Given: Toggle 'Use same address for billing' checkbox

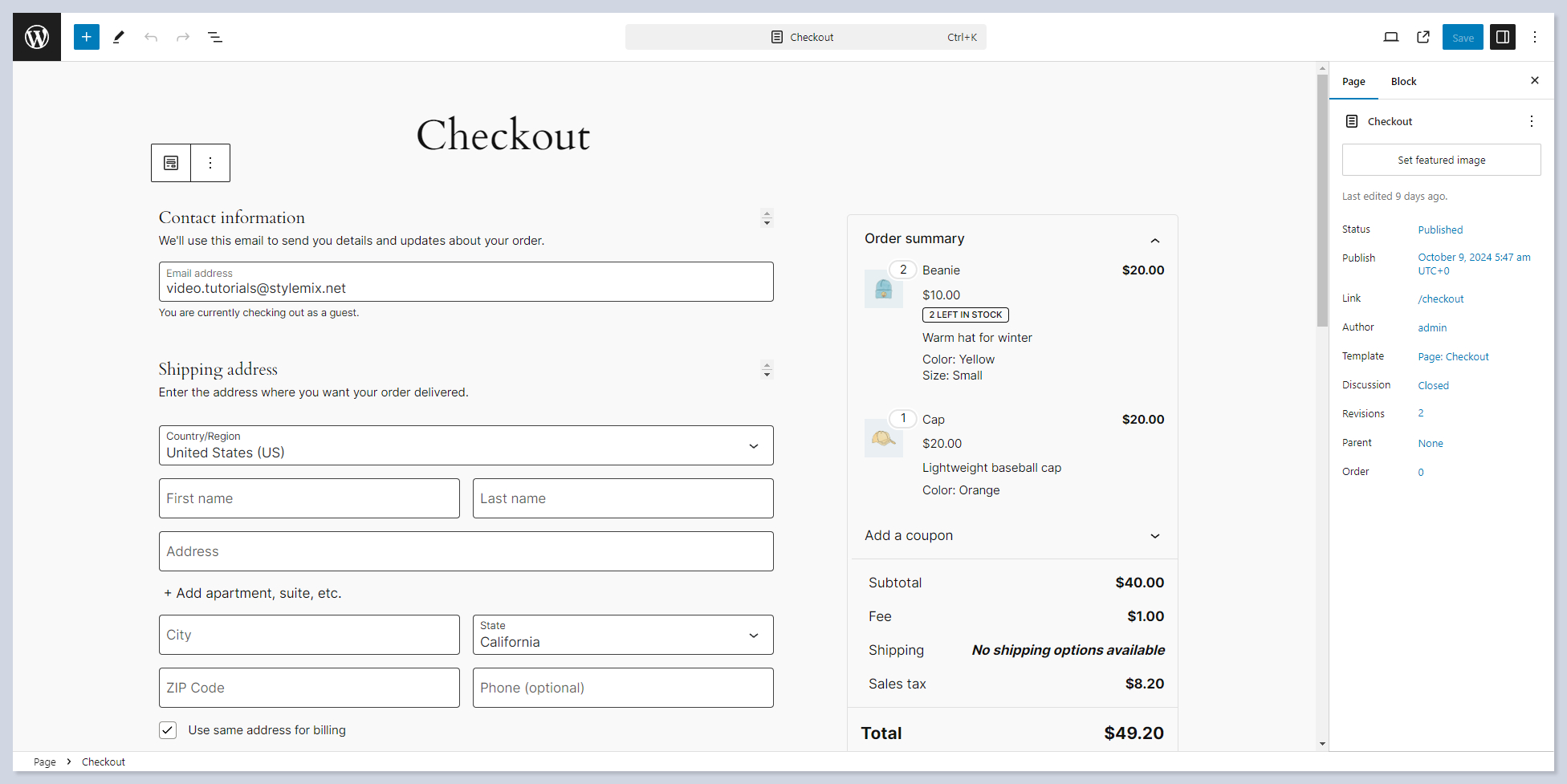Looking at the screenshot, I should pos(168,730).
